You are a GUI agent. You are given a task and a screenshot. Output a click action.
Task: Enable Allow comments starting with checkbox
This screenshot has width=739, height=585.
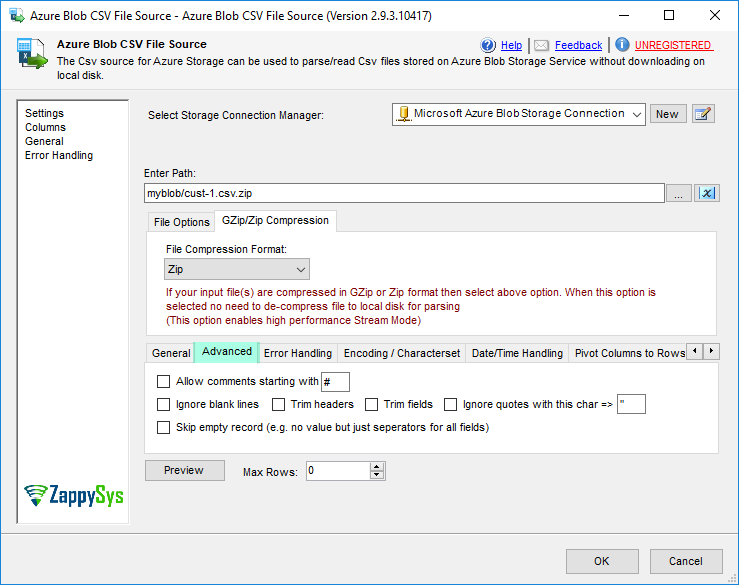[163, 381]
